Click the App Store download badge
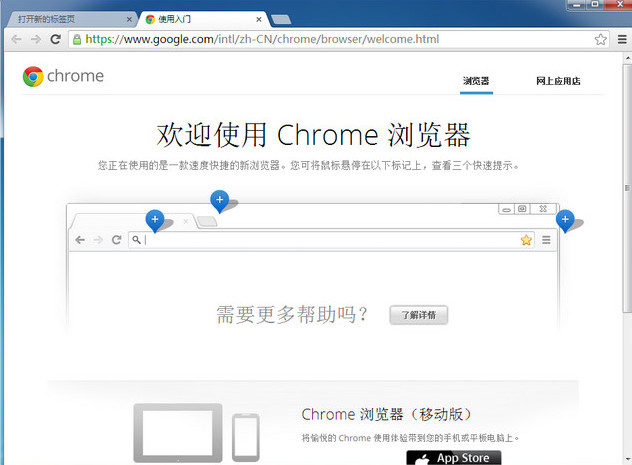Screen dimensions: 632x465 (x=454, y=458)
